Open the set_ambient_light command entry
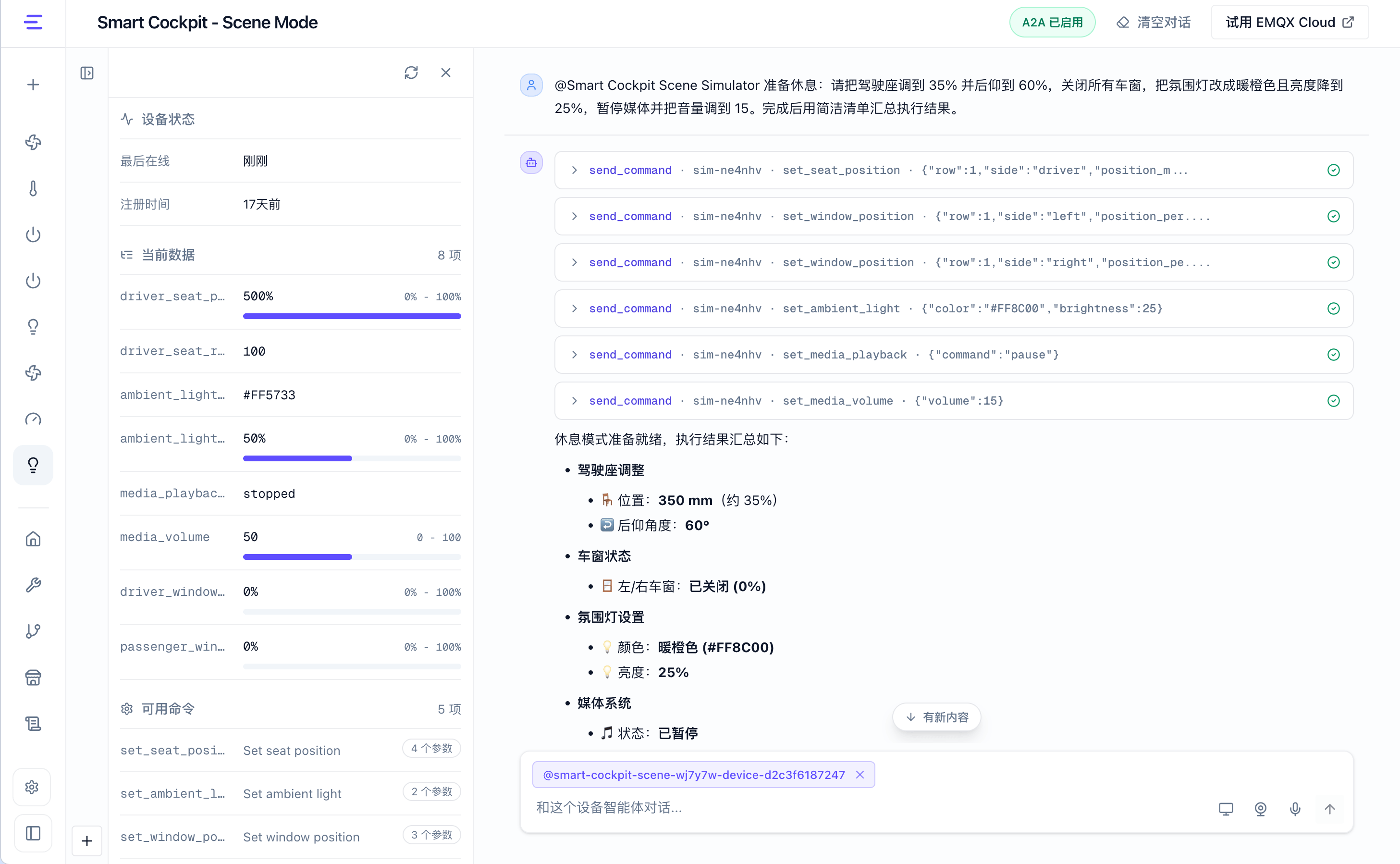 pyautogui.click(x=290, y=793)
